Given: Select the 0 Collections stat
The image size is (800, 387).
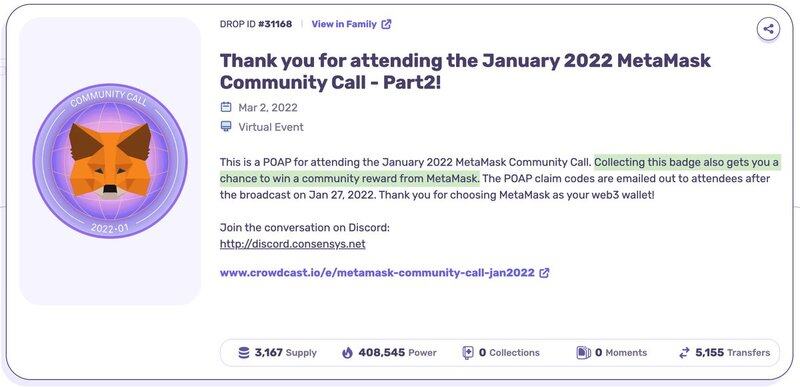Looking at the screenshot, I should (x=501, y=352).
